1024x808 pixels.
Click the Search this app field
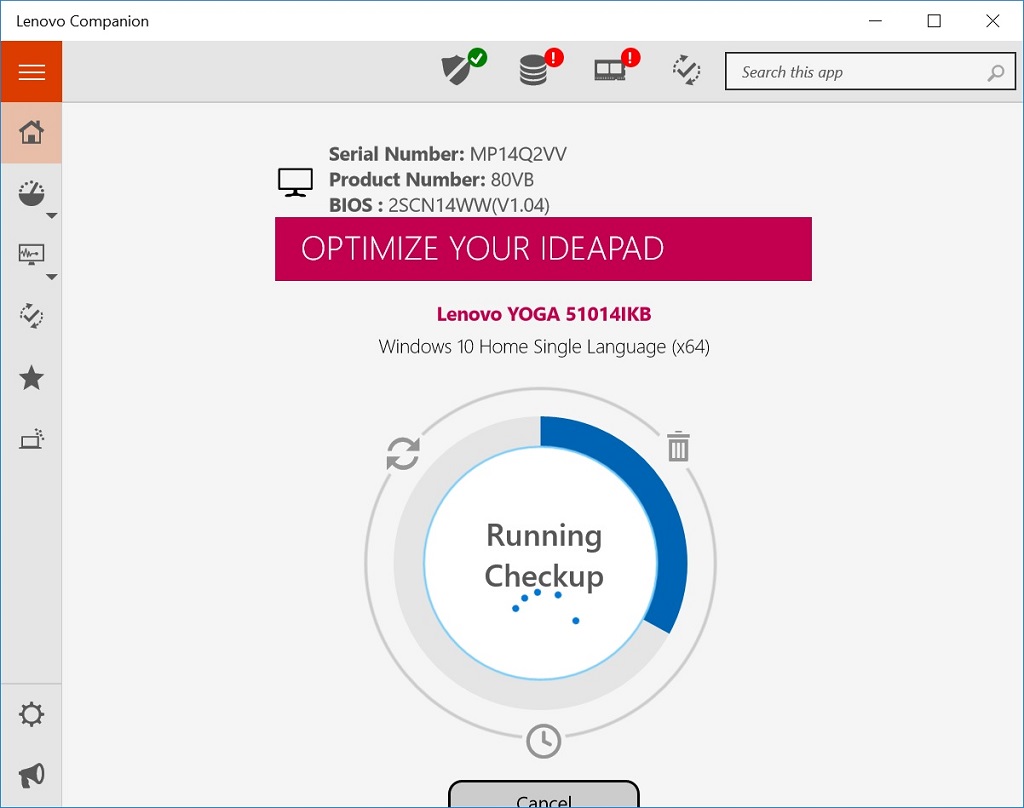(870, 71)
